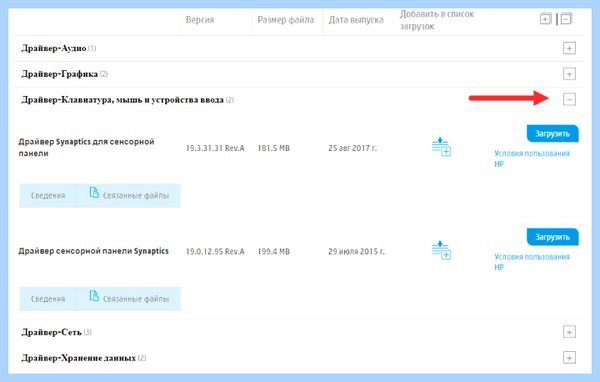Collapse Драйвер-Клавиатура, мышь и устройства ввода section
Image resolution: width=600 pixels, height=382 pixels.
[x=569, y=100]
